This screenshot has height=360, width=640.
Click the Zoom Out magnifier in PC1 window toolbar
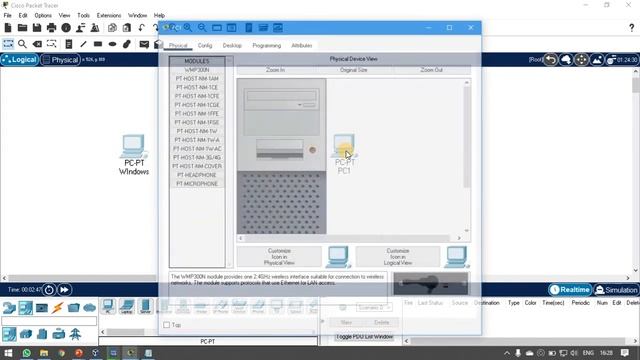(202, 28)
